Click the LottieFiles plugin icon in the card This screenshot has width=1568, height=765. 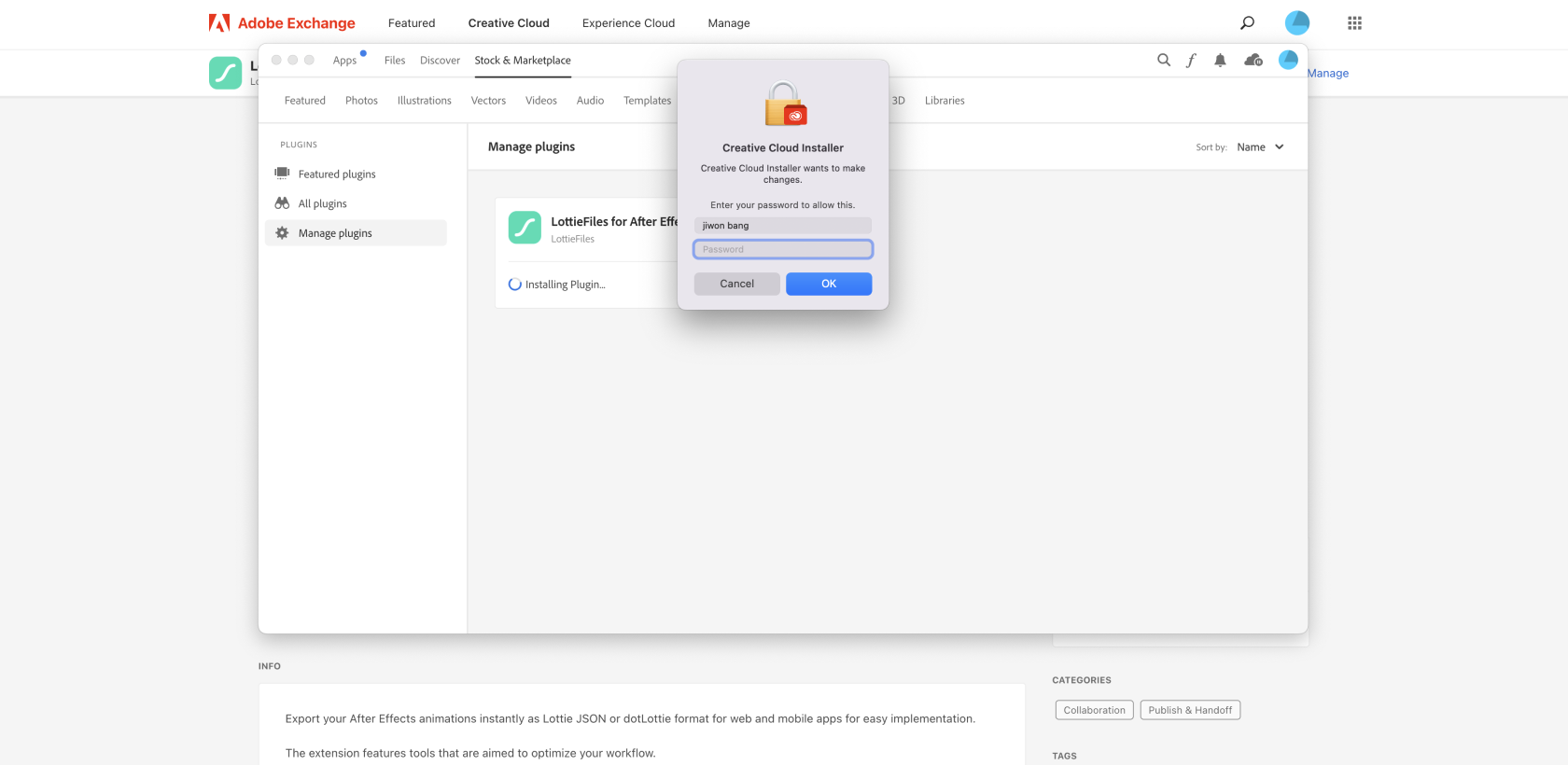pos(525,228)
